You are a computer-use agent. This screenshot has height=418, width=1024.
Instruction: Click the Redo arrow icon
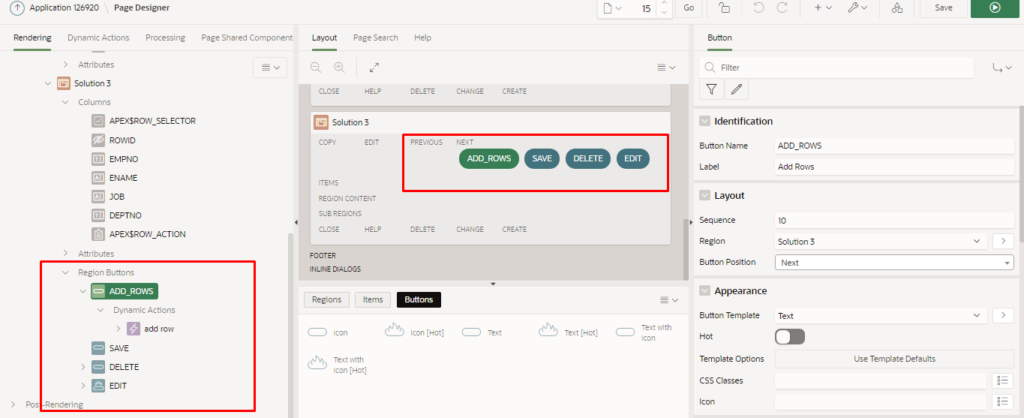pos(782,8)
